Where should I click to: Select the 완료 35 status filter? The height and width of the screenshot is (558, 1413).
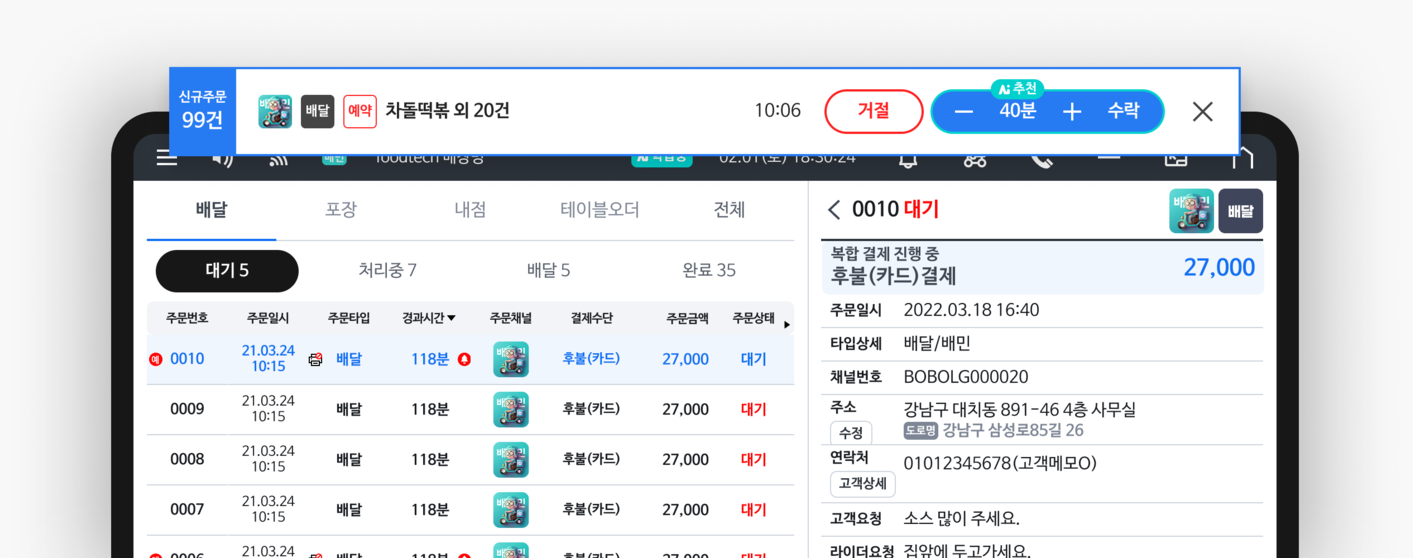coord(709,271)
